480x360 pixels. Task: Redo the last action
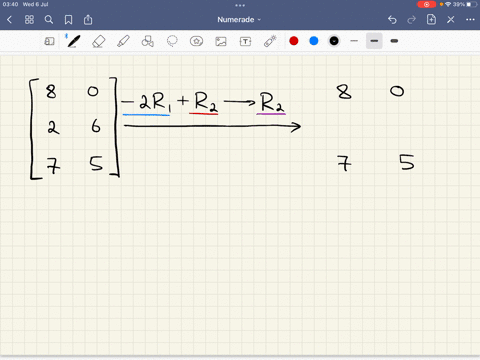[x=411, y=20]
